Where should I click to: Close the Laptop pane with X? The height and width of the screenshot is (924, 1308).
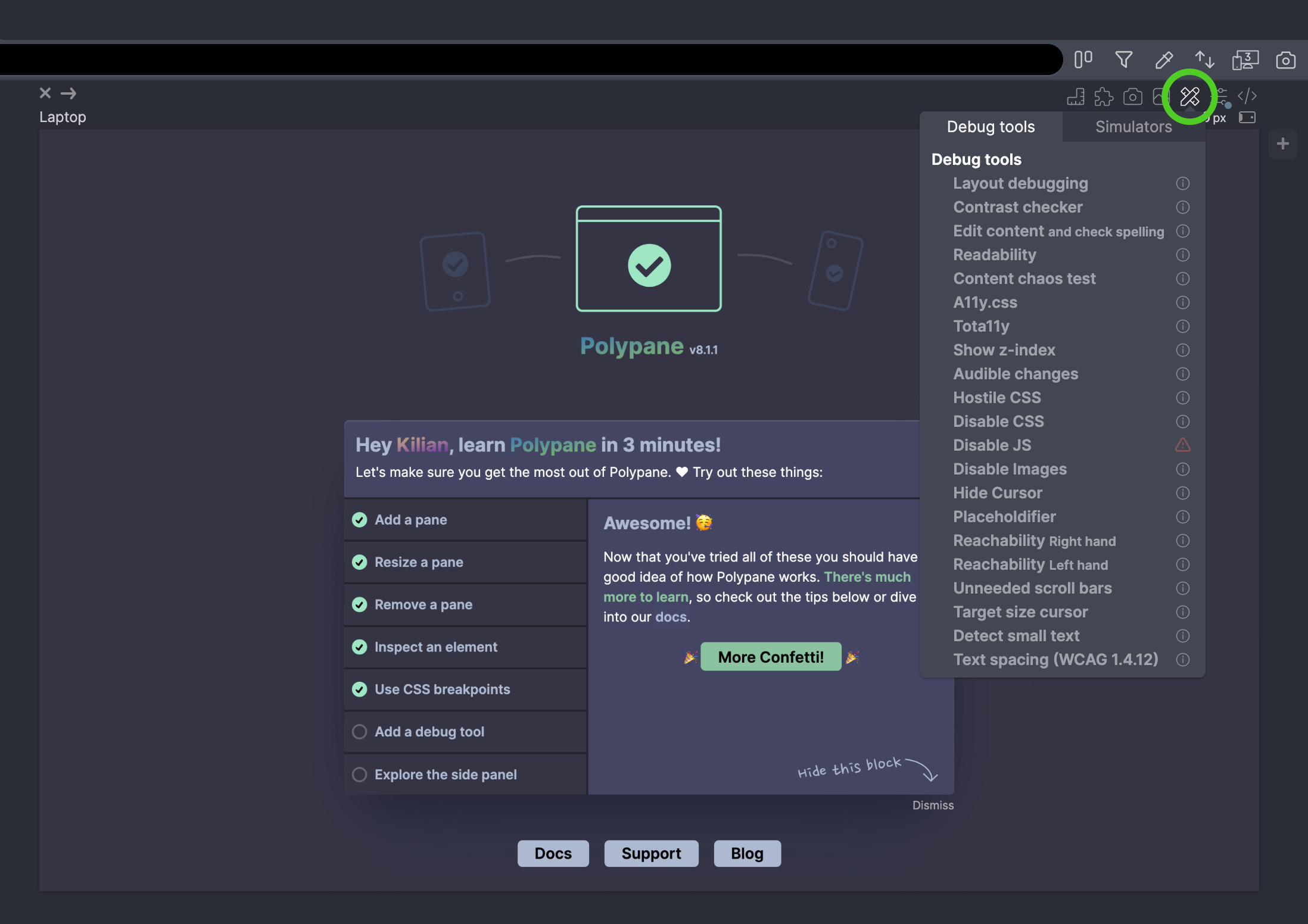pyautogui.click(x=45, y=93)
